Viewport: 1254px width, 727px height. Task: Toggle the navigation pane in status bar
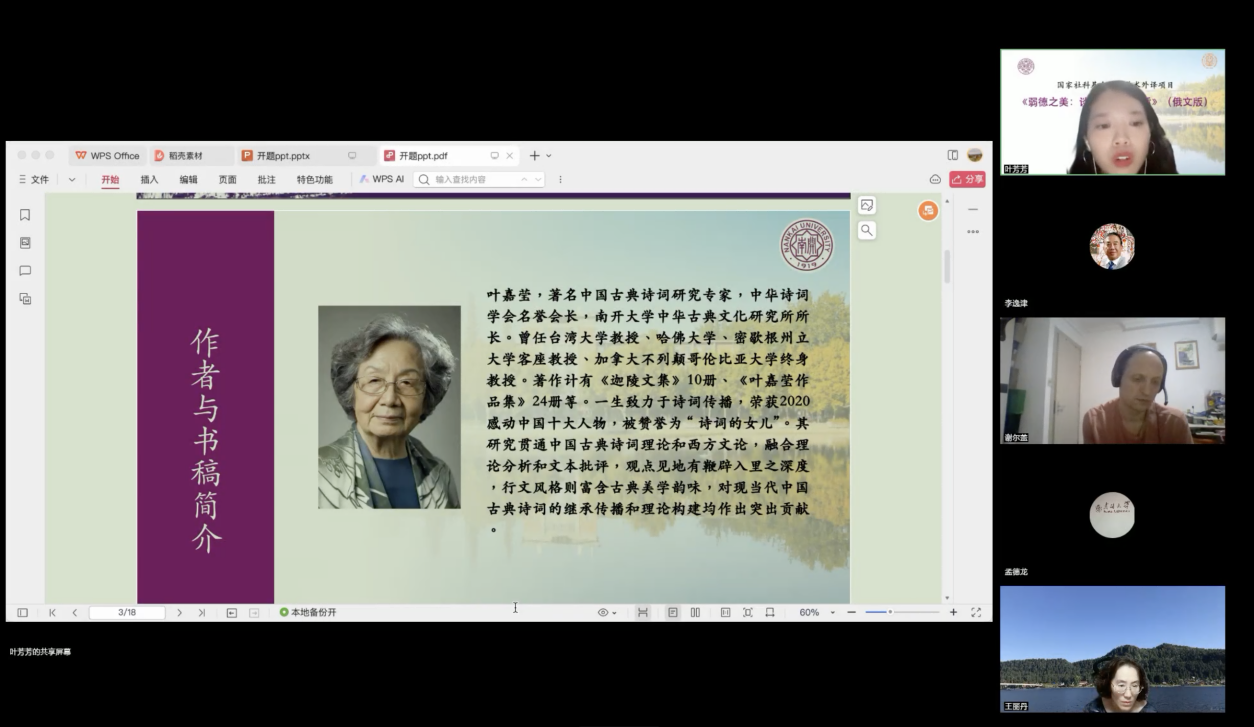(22, 612)
